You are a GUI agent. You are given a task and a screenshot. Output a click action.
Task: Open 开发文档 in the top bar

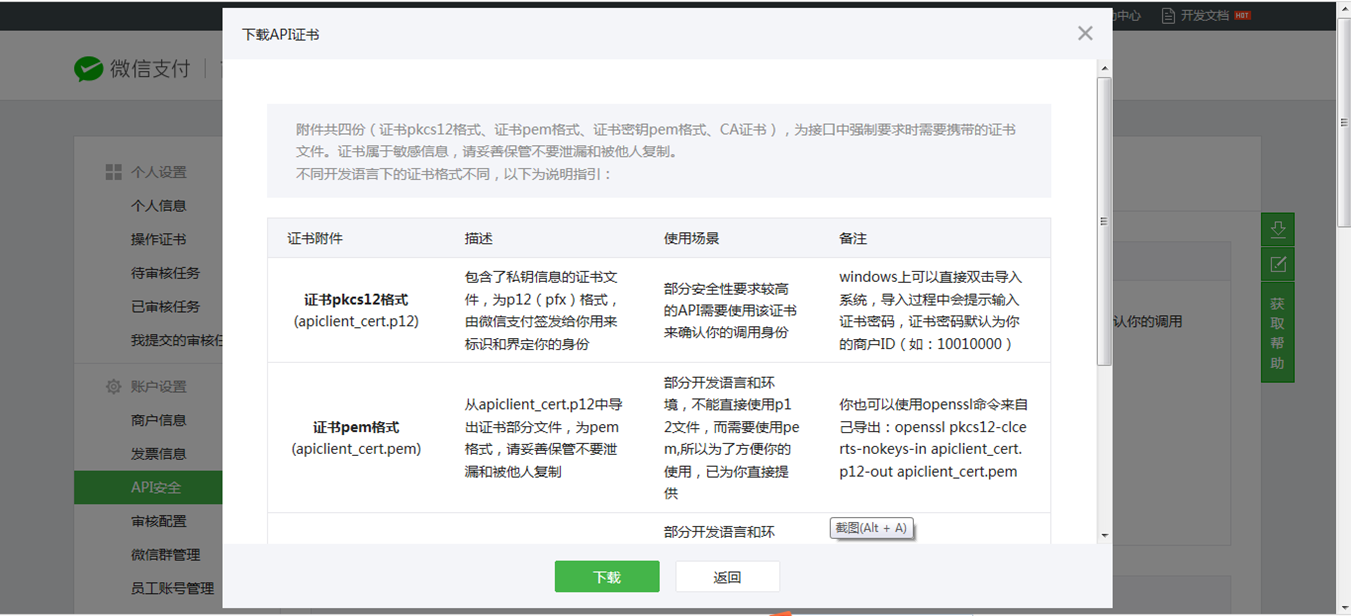click(1205, 15)
